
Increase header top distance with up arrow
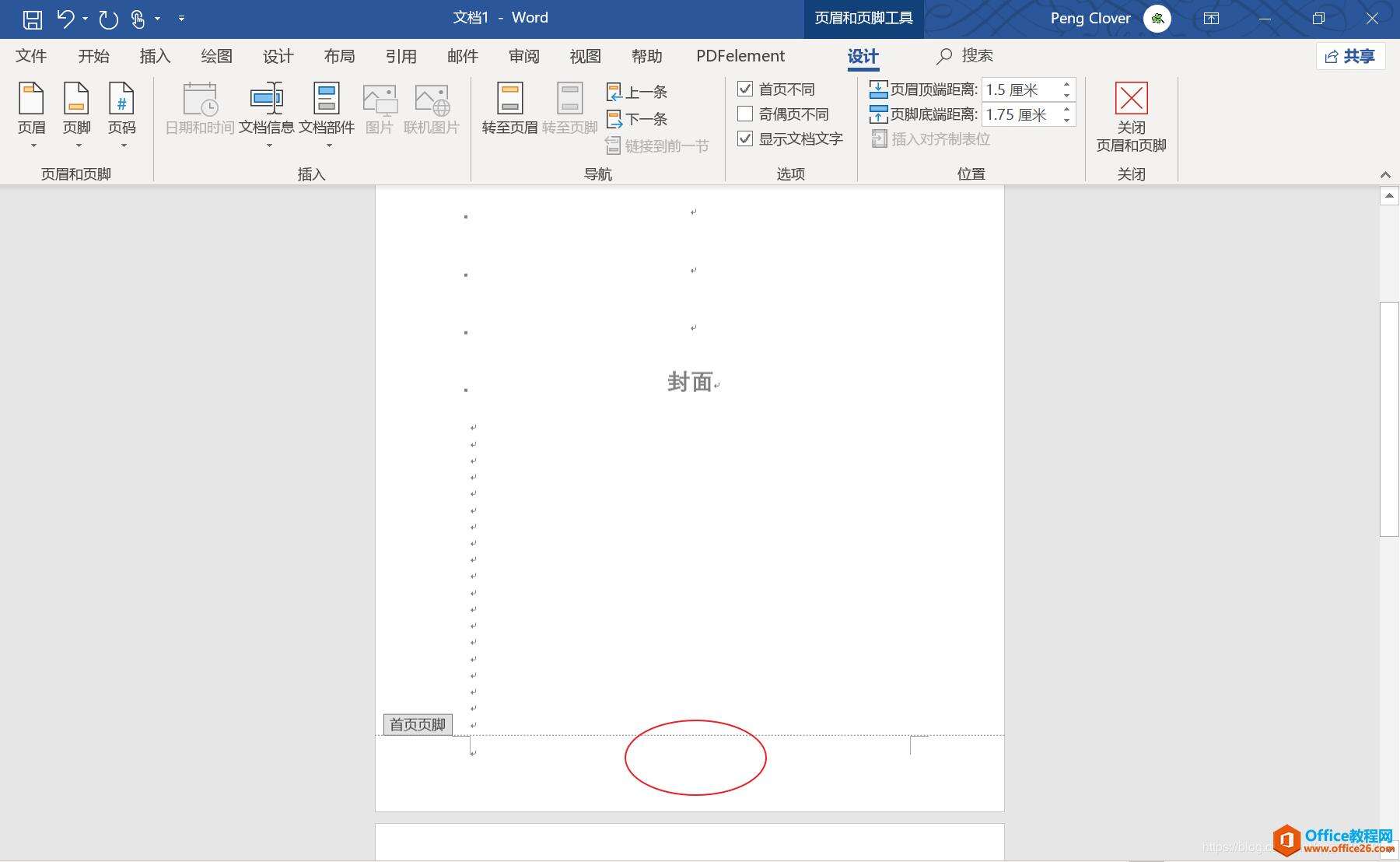click(x=1067, y=84)
